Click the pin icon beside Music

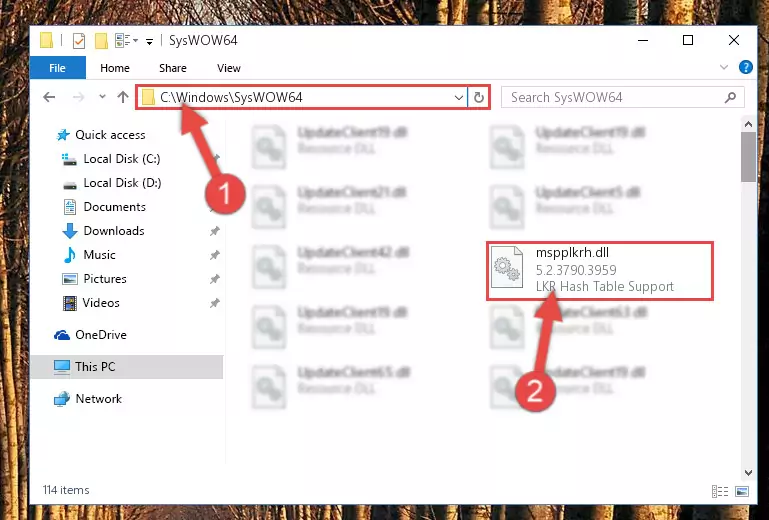tap(214, 255)
